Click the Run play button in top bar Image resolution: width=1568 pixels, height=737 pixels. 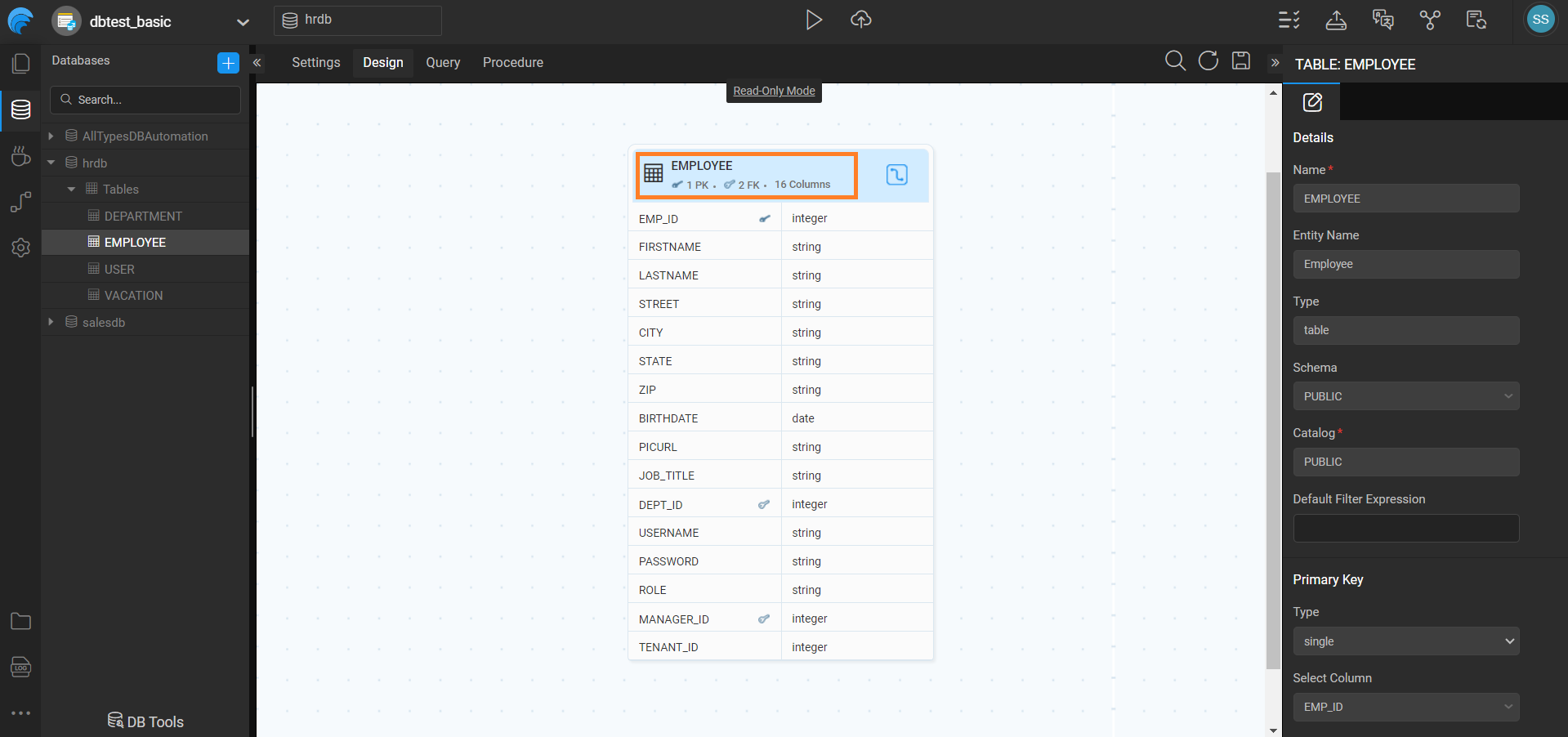tap(813, 20)
